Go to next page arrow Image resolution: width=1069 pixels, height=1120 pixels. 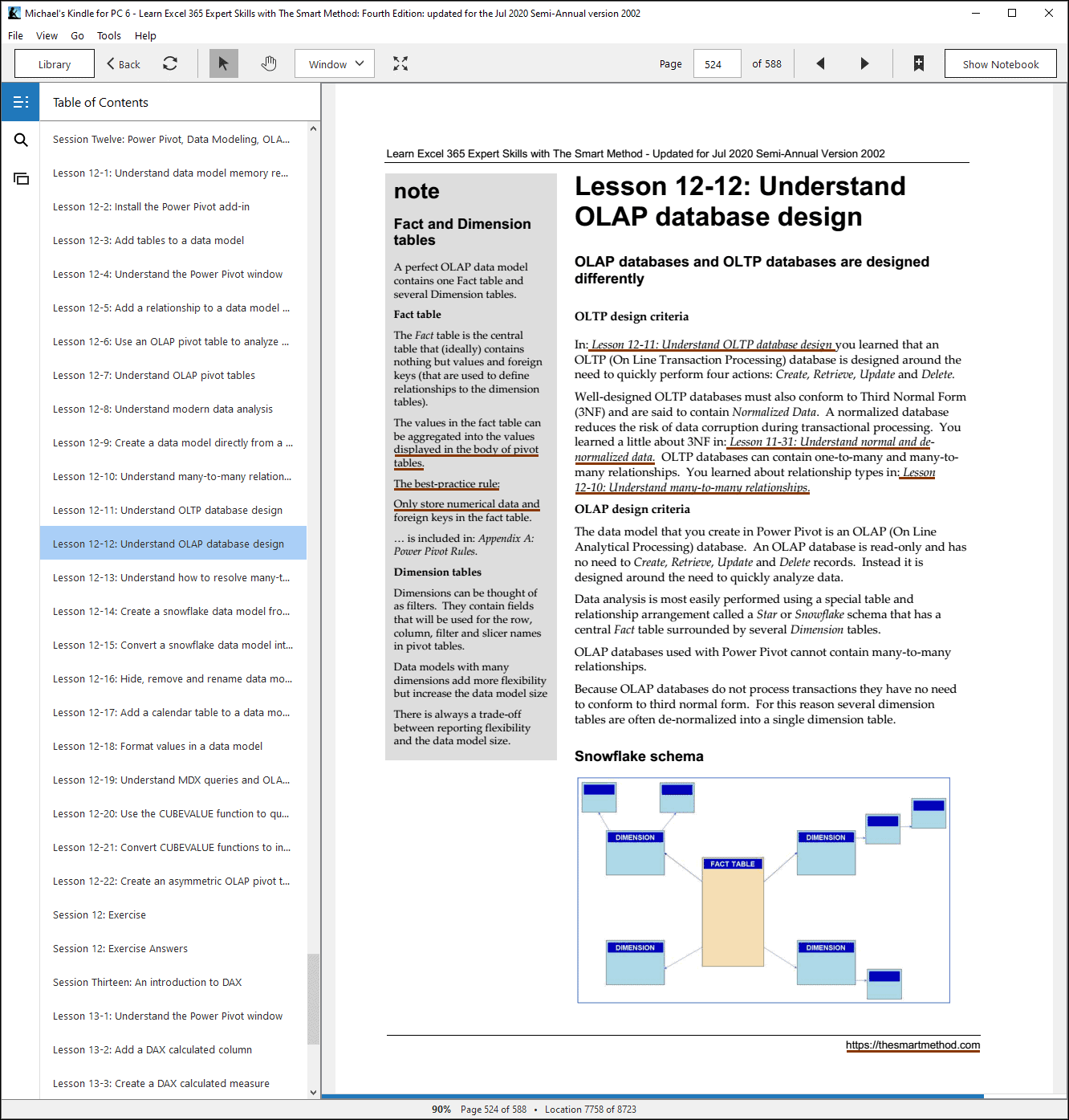click(x=864, y=63)
